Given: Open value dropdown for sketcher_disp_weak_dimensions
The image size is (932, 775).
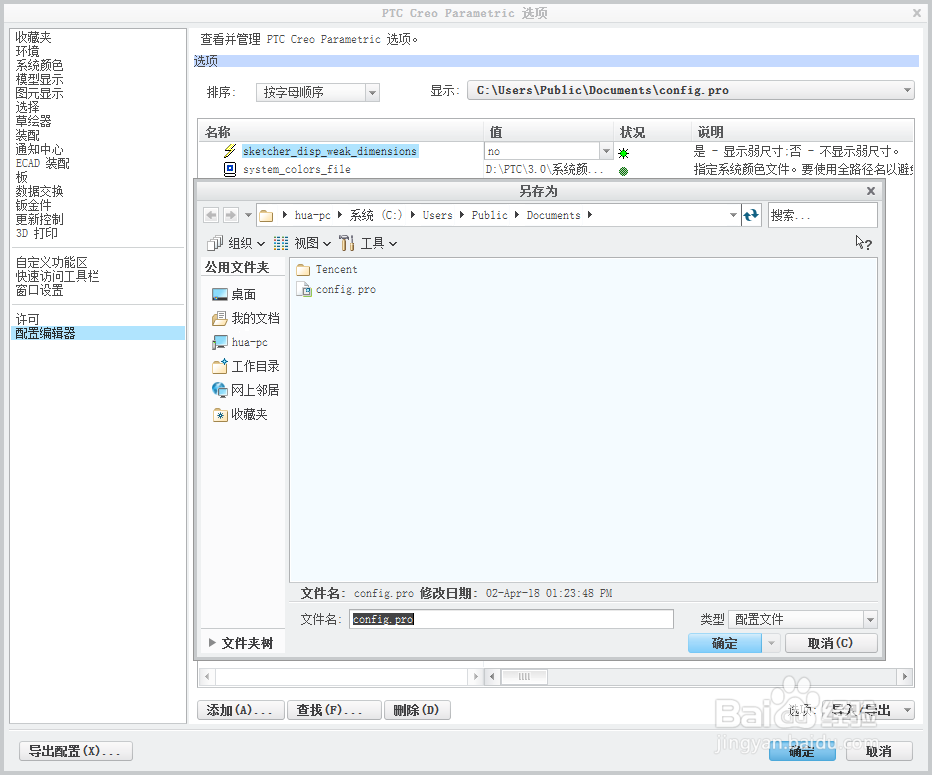Looking at the screenshot, I should coord(606,151).
